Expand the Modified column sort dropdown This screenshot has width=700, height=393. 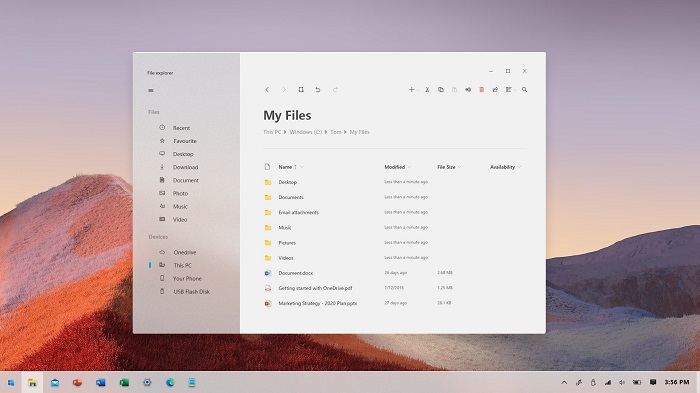pos(409,167)
